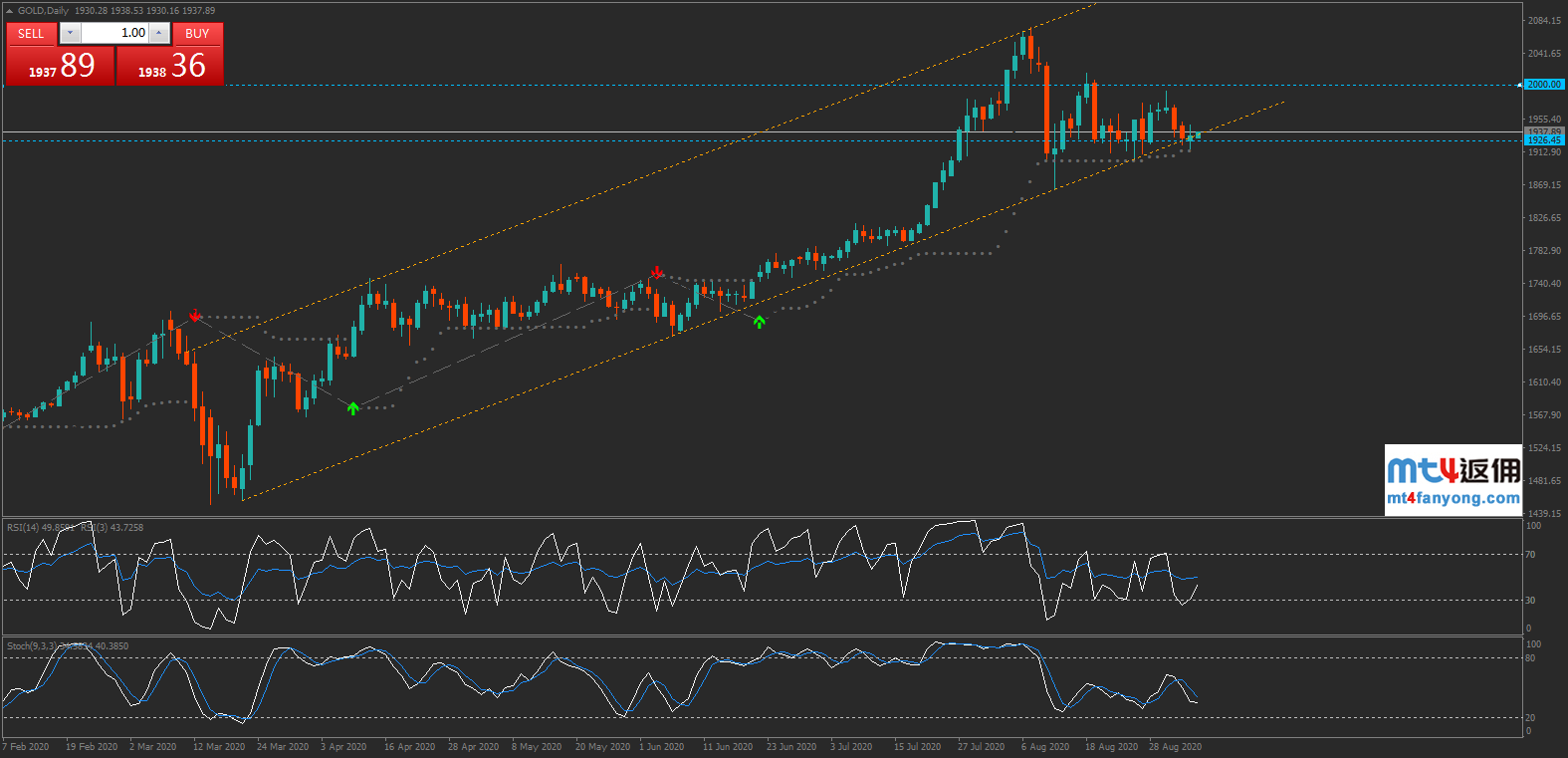Select the green up arrow near 3 Apr 2020
Screen dimensions: 1568x758
[353, 408]
